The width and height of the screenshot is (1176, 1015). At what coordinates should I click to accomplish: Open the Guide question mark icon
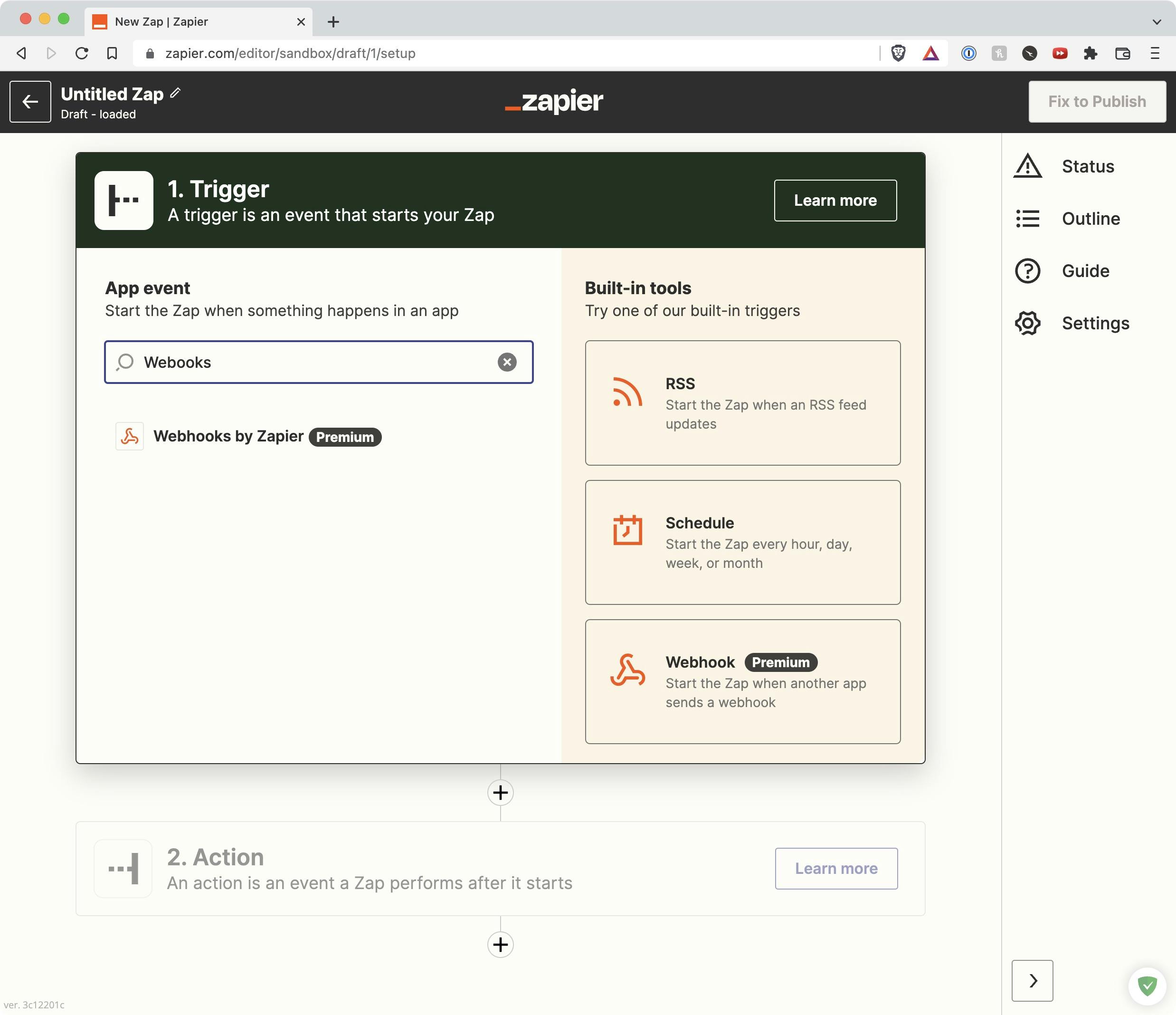click(x=1027, y=271)
